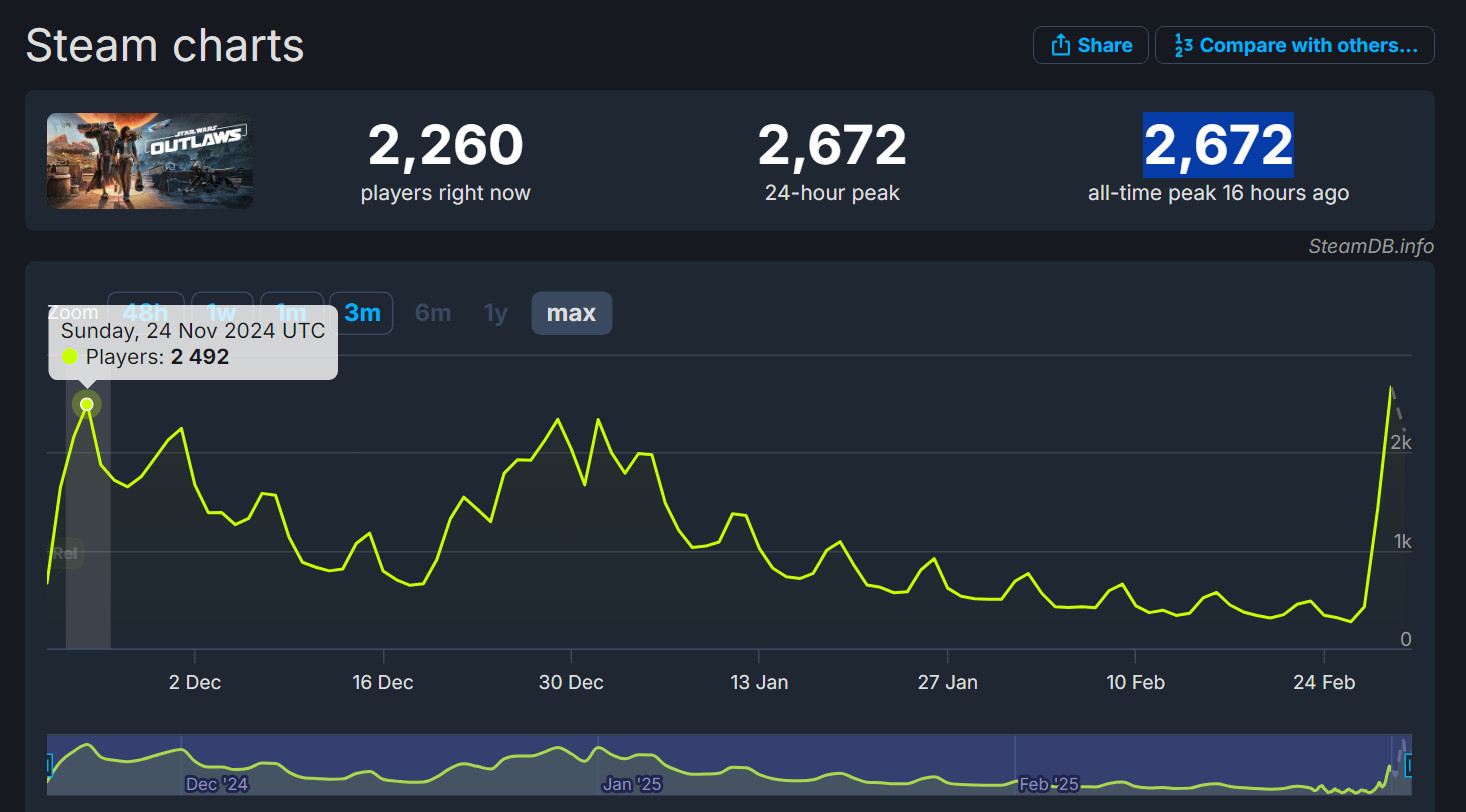Click the navigator right range handle
This screenshot has height=812, width=1466.
(x=1410, y=766)
